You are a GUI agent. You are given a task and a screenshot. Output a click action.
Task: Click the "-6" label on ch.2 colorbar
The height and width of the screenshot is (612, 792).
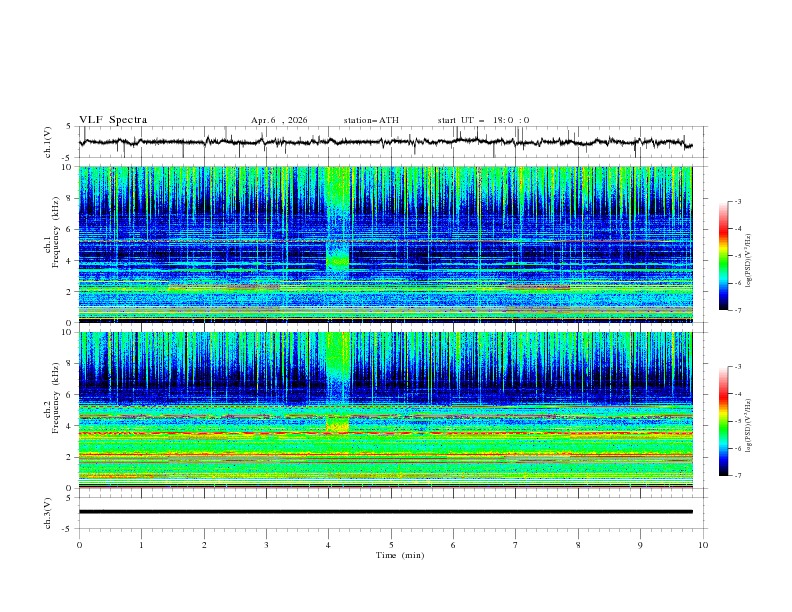coord(738,448)
